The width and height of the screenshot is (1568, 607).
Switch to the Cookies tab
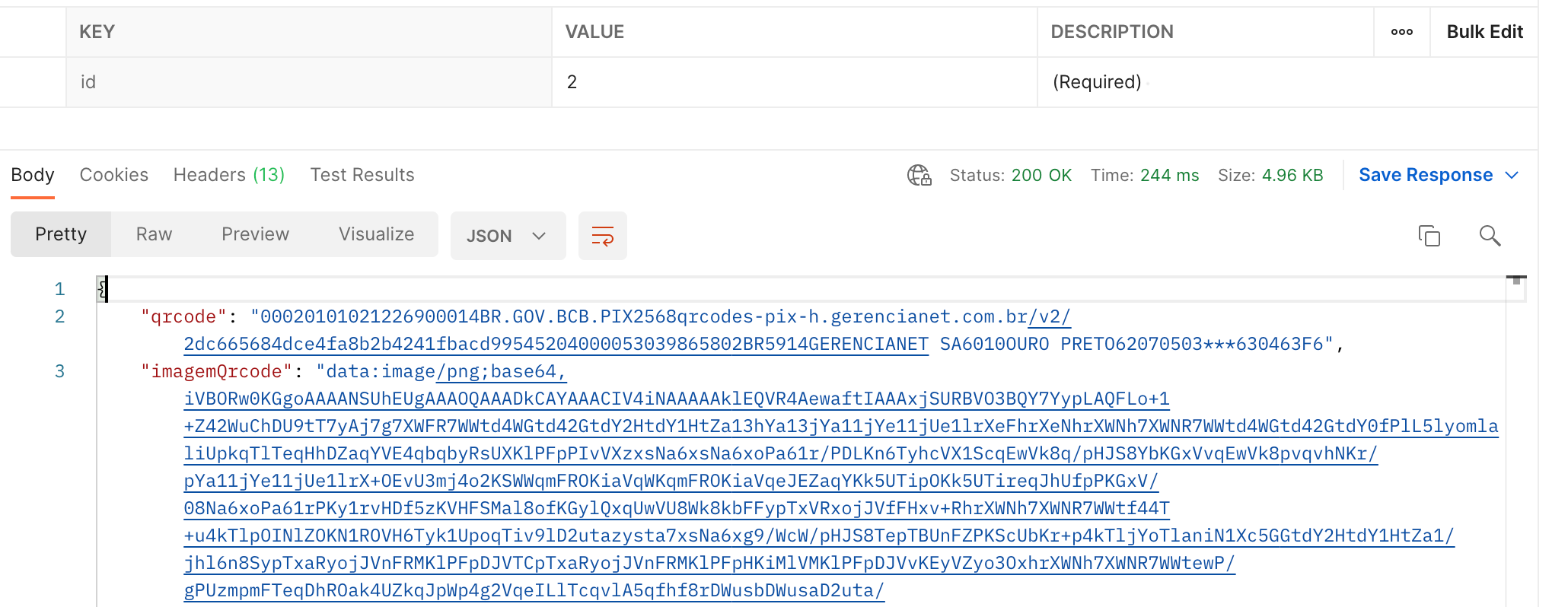point(114,175)
